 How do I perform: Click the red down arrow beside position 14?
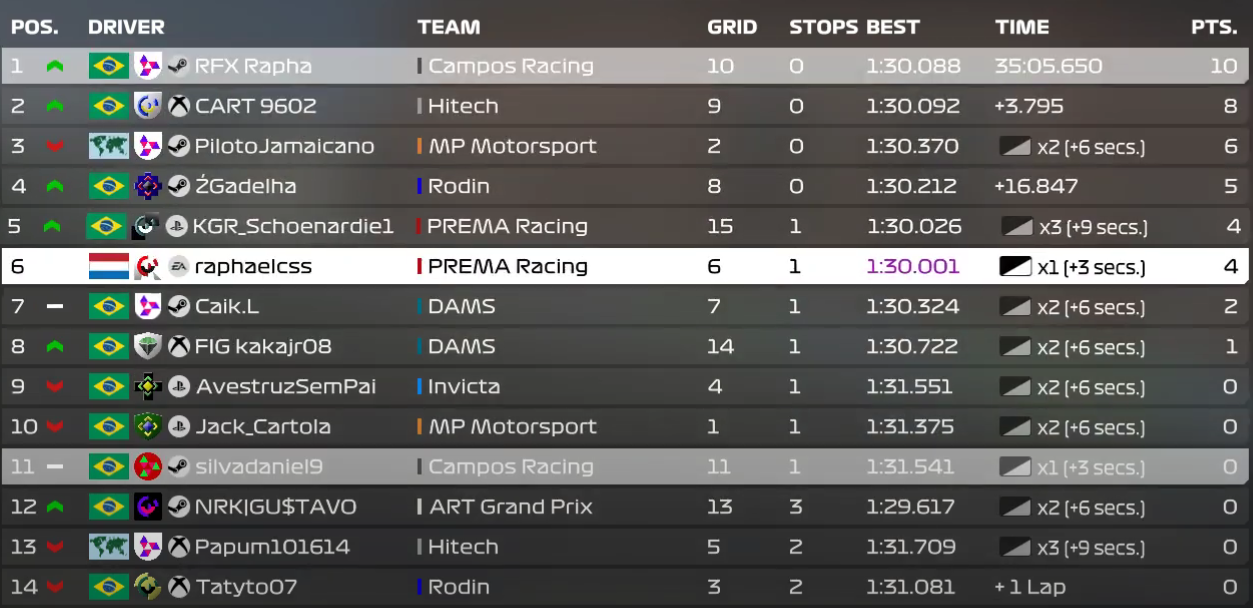tap(55, 587)
